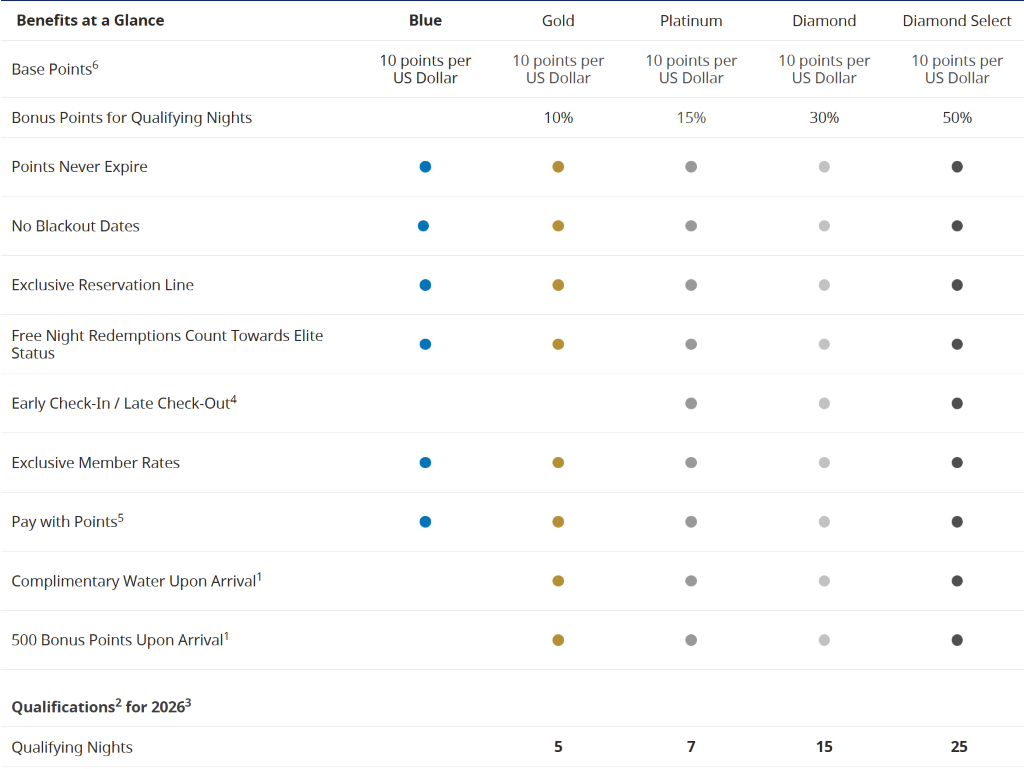Select the Platinum tier column header
1024x769 pixels.
coord(691,20)
